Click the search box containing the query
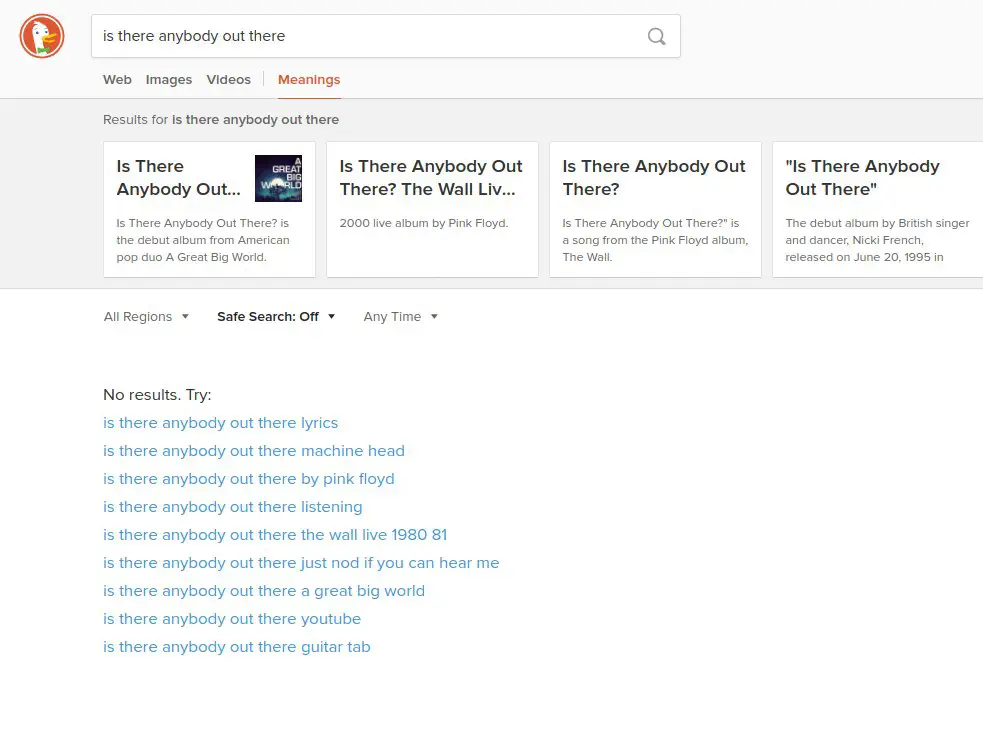Viewport: 983px width, 756px height. coord(386,36)
